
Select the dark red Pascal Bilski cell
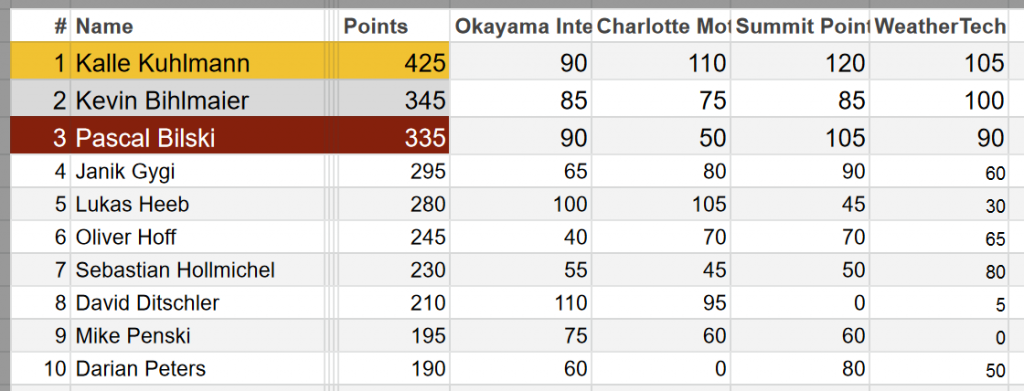[x=197, y=136]
